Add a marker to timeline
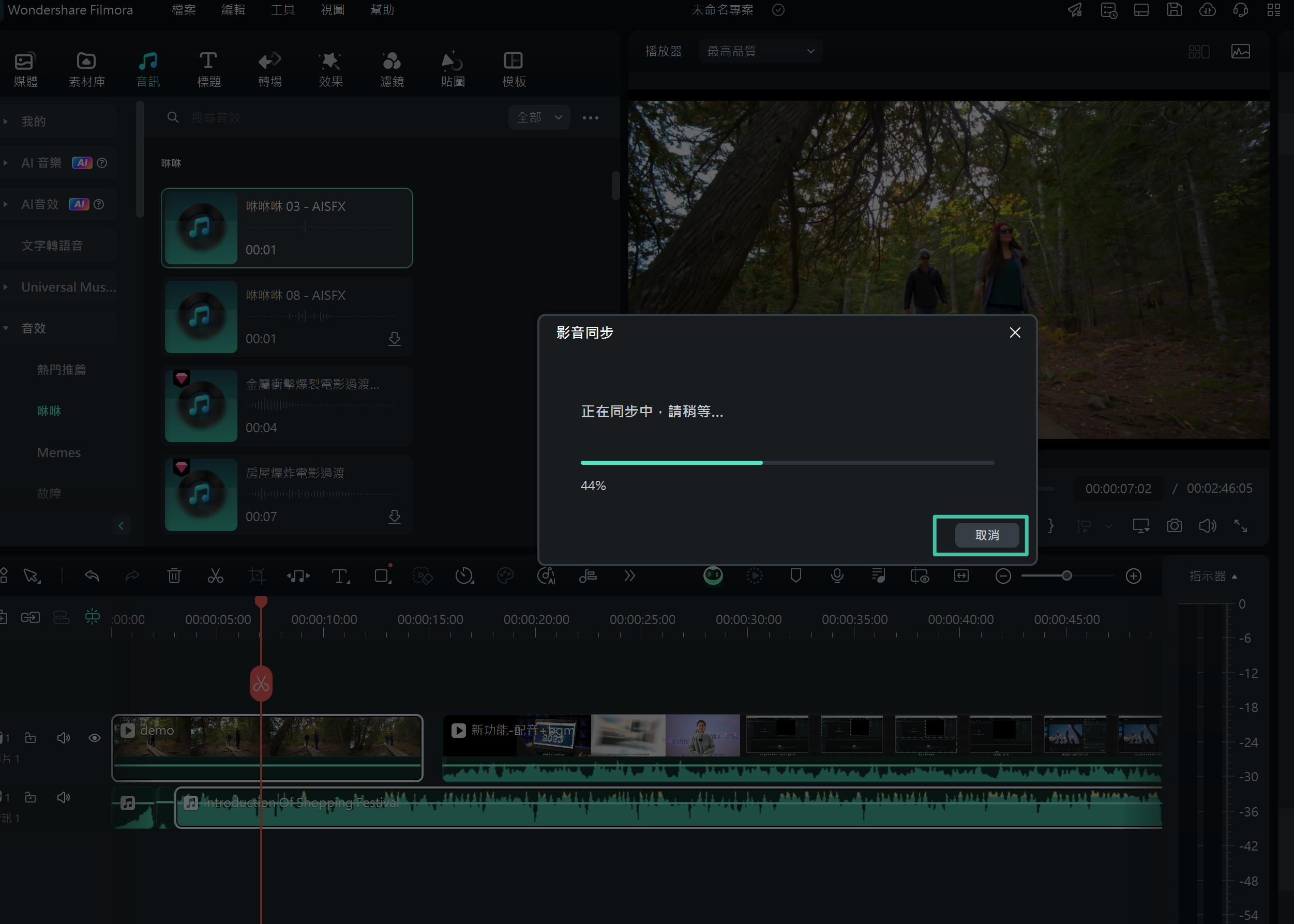Image resolution: width=1294 pixels, height=924 pixels. click(795, 576)
